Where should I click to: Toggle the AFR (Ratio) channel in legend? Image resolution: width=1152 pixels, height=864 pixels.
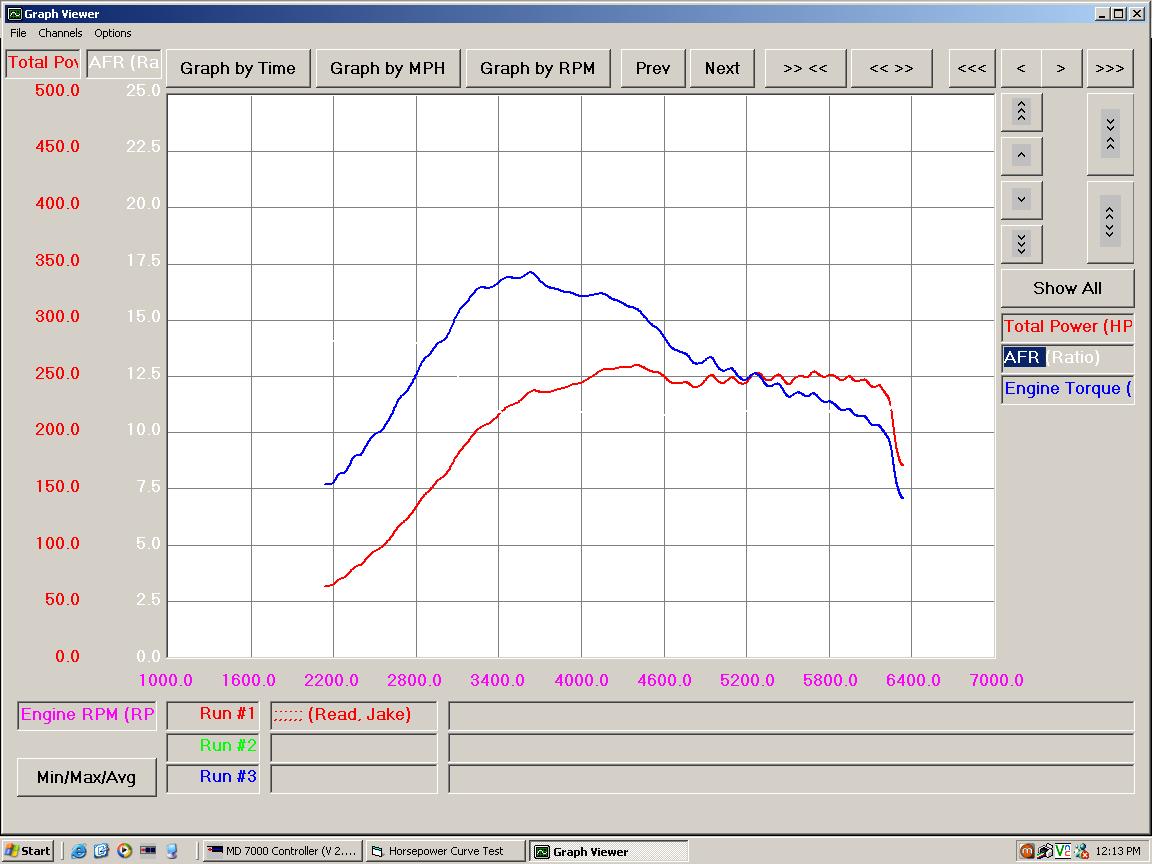(x=1067, y=357)
